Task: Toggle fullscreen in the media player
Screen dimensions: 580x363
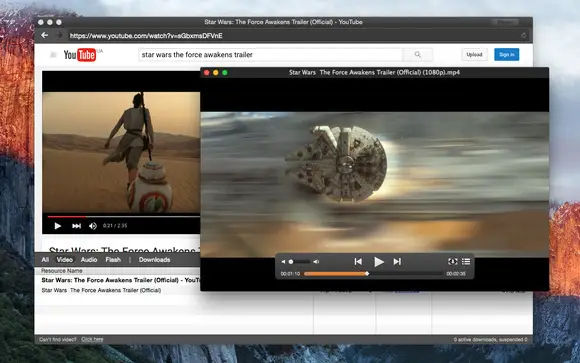Action: [452, 262]
